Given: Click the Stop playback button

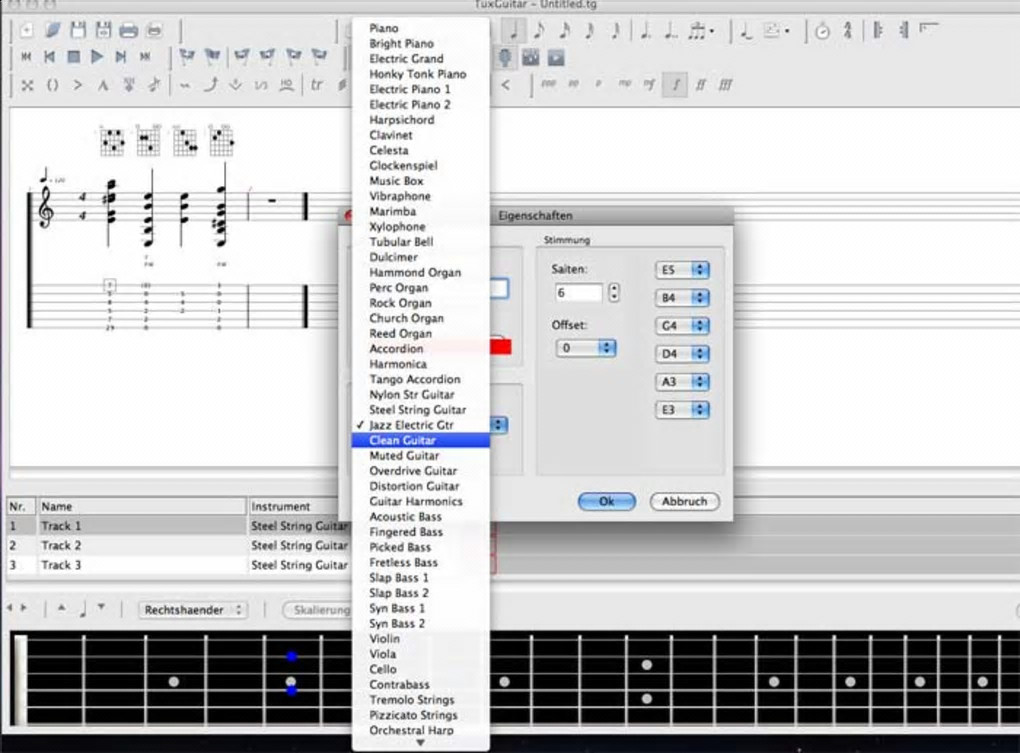Looking at the screenshot, I should (x=73, y=57).
